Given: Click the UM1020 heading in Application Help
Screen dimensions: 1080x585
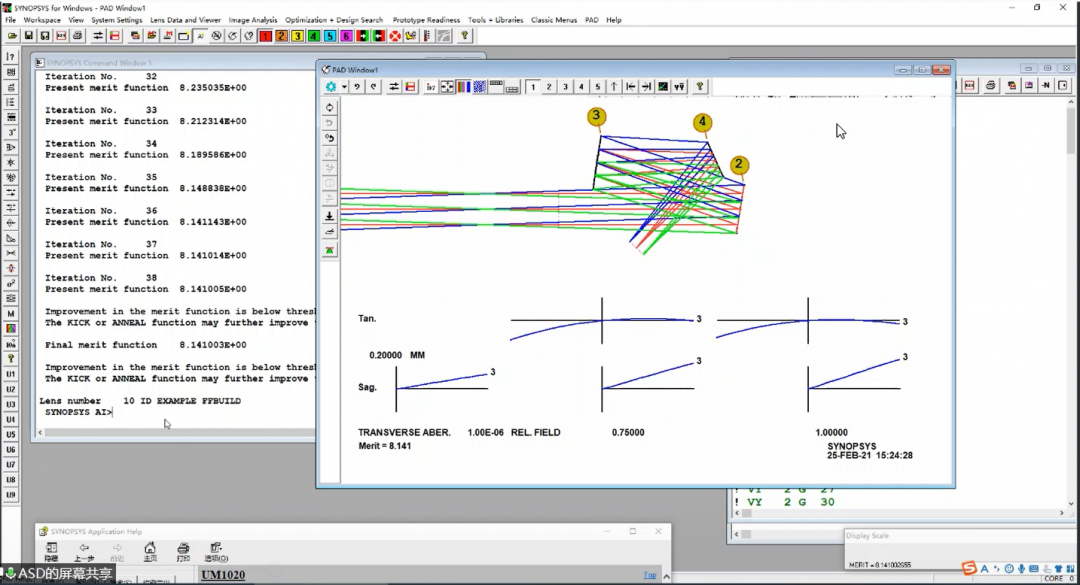Looking at the screenshot, I should click(223, 575).
